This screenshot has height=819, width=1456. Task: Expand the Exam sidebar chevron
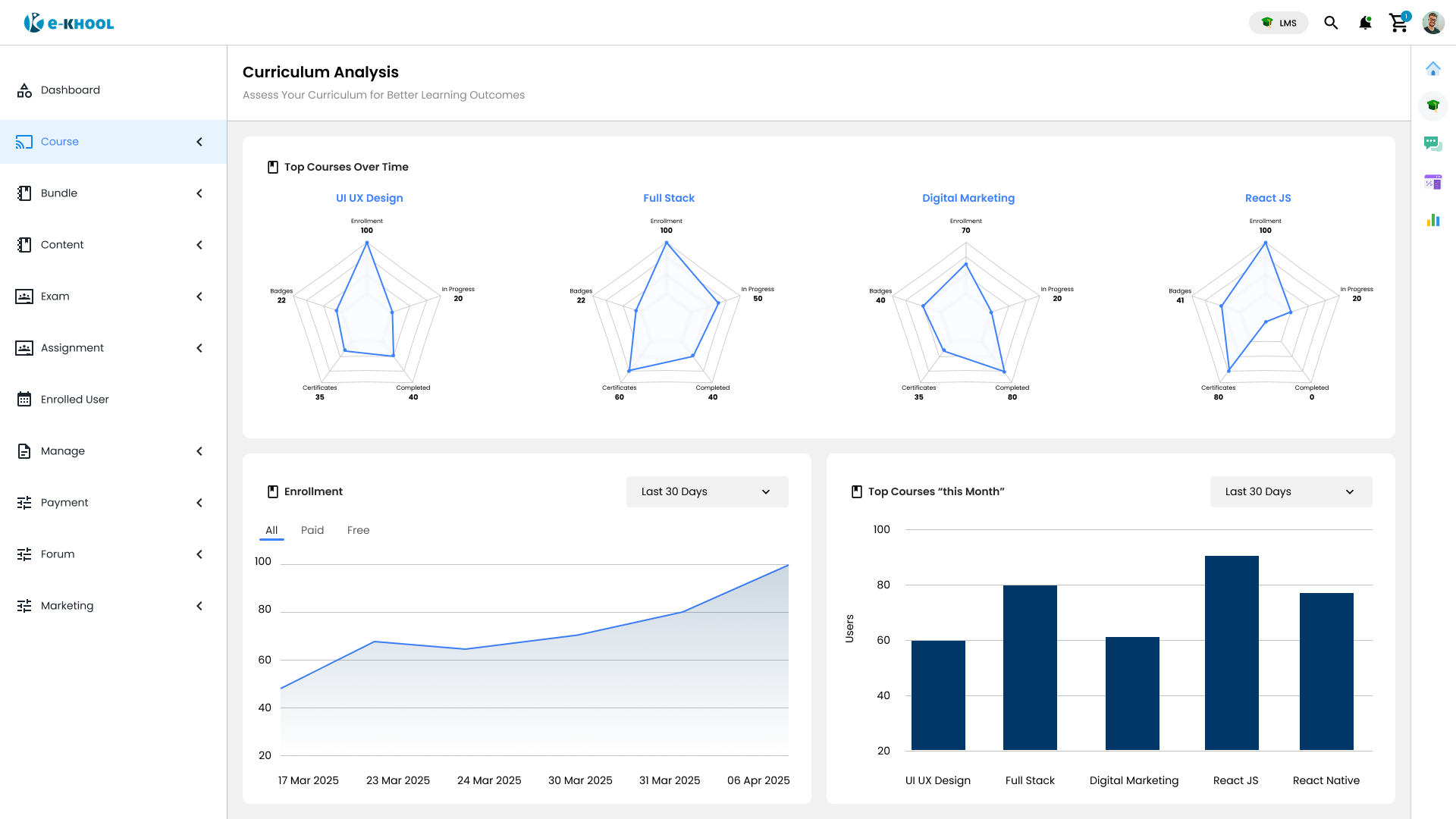pos(199,297)
